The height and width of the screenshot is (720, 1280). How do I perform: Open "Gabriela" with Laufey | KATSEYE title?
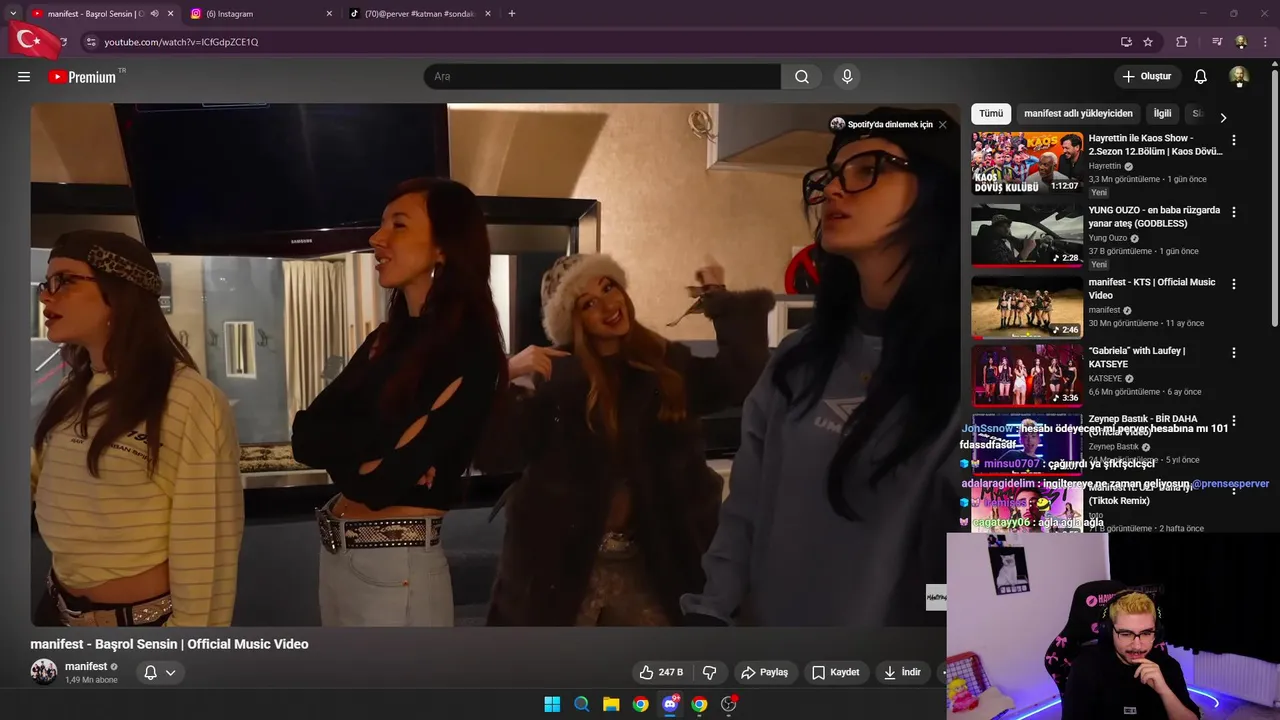[x=1137, y=358]
